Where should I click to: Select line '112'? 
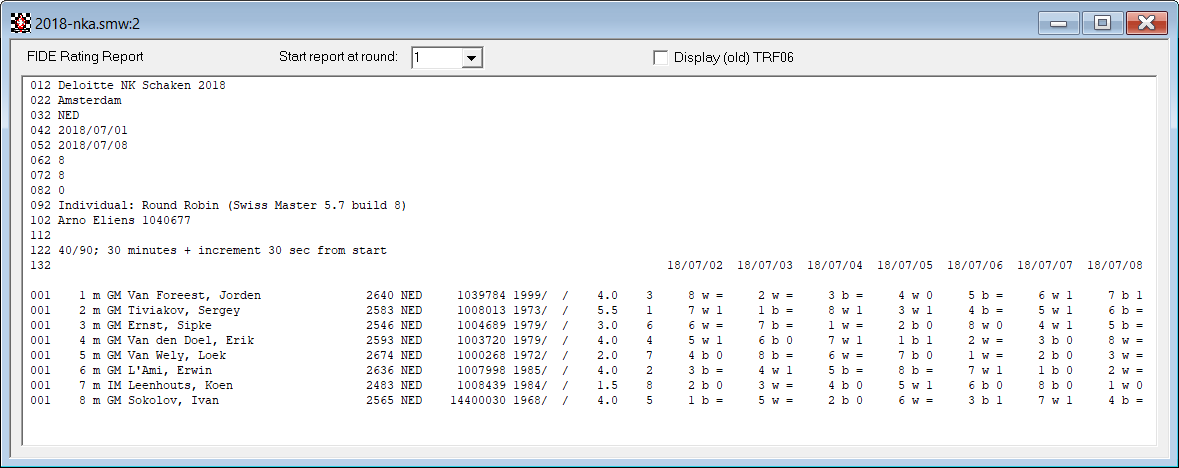pos(40,236)
